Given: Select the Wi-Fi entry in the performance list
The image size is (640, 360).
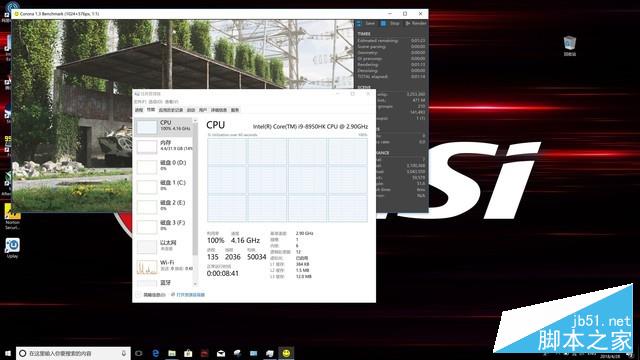Looking at the screenshot, I should pyautogui.click(x=163, y=266).
